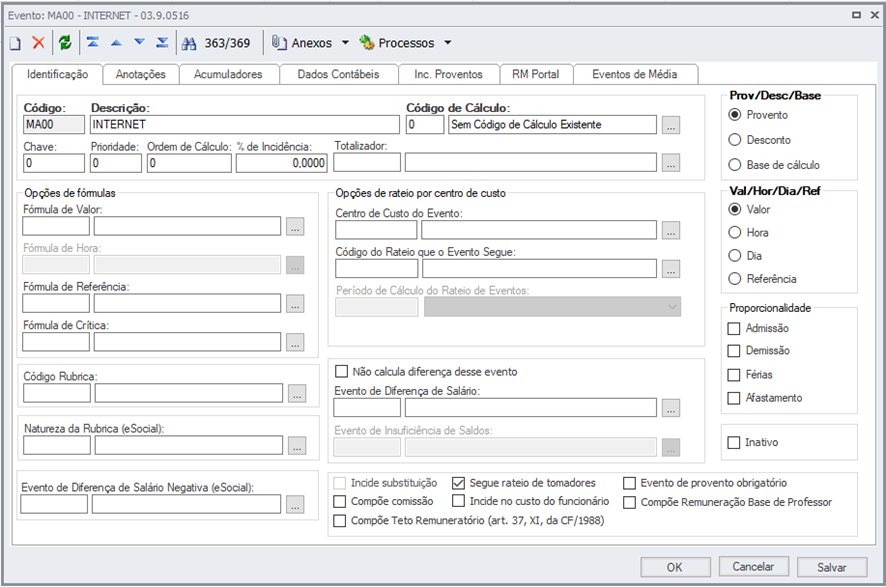
Task: Open lookup for Totalizador
Action: [x=671, y=163]
